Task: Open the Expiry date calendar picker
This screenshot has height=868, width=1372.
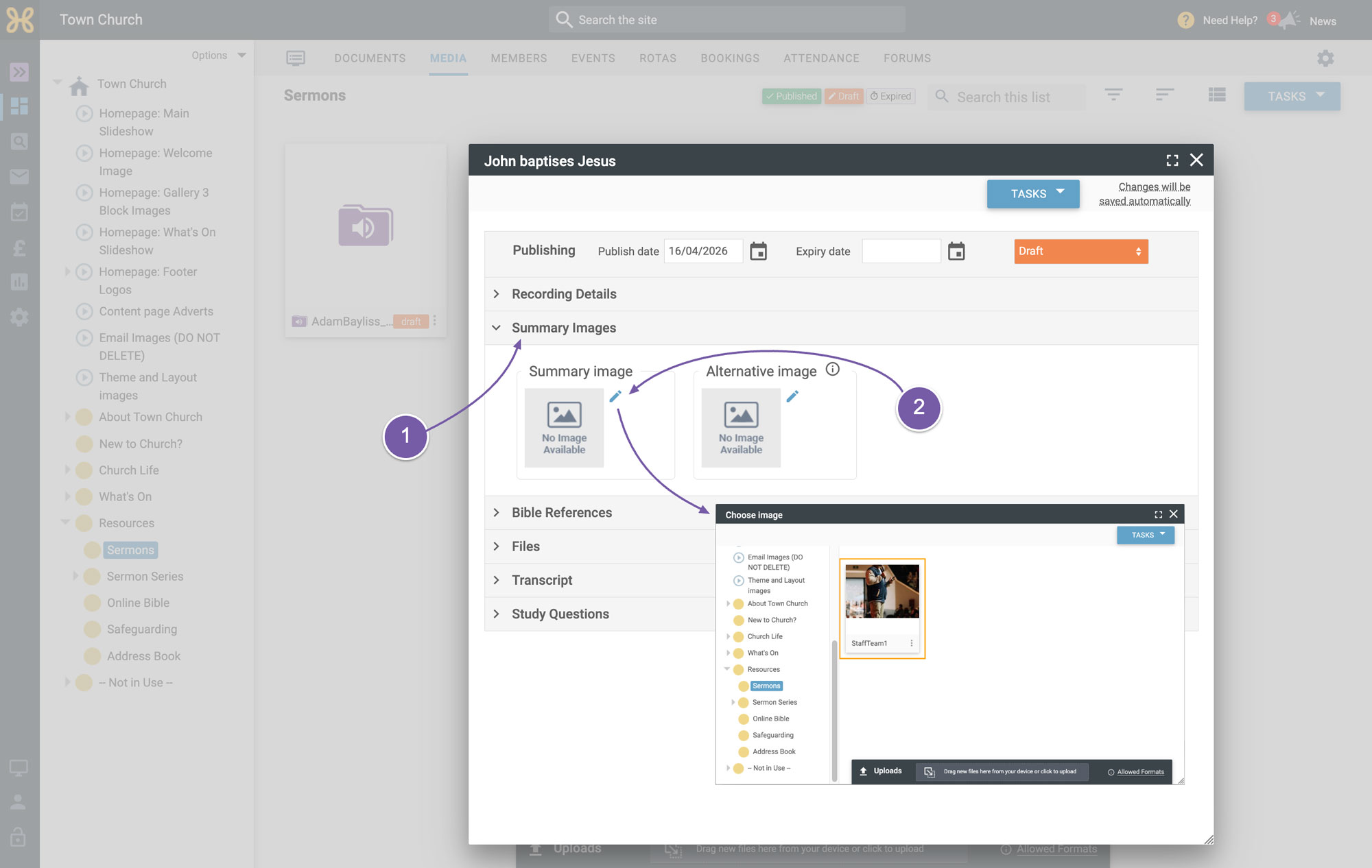Action: pyautogui.click(x=956, y=252)
